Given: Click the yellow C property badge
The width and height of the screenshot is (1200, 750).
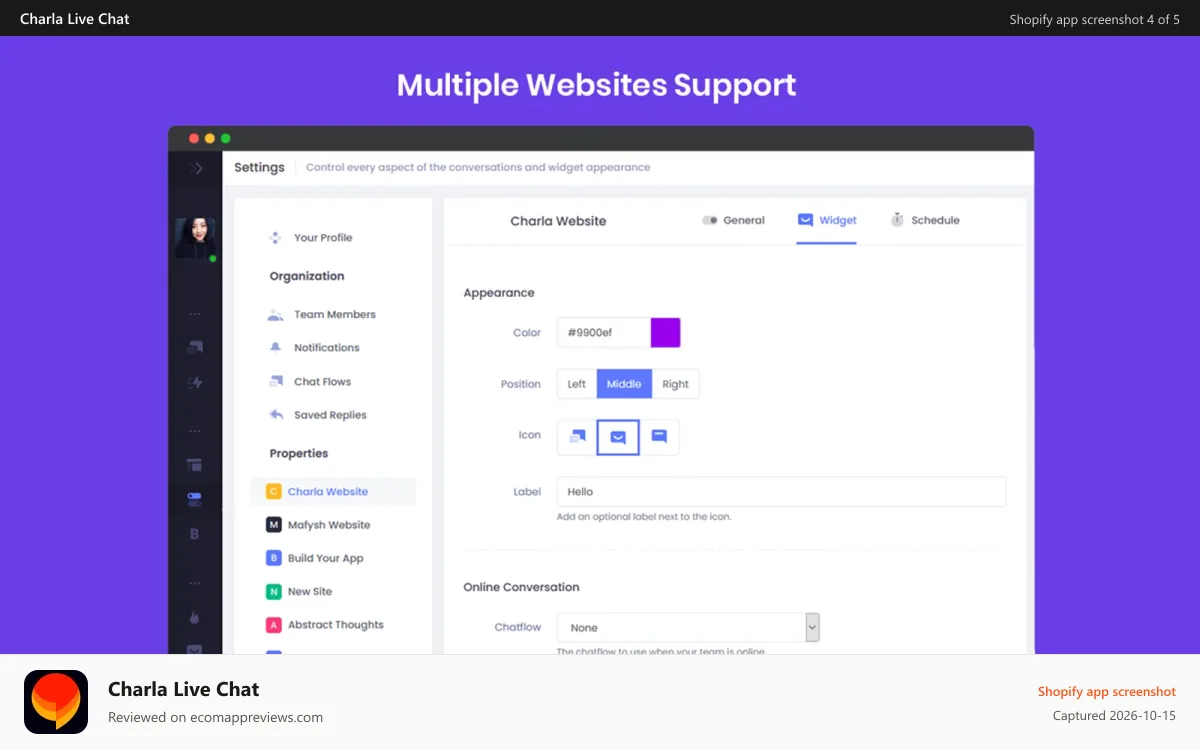Looking at the screenshot, I should pos(273,491).
